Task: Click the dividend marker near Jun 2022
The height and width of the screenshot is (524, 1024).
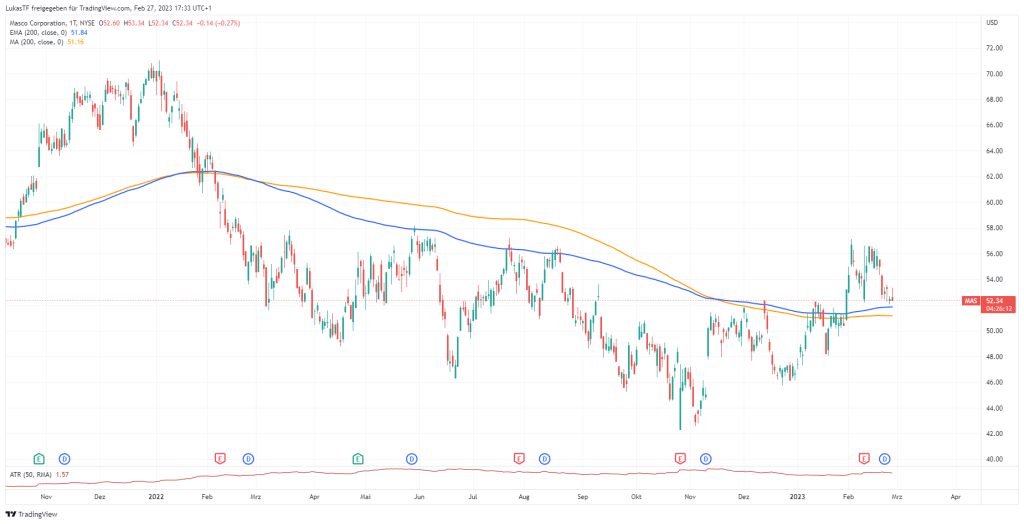Action: tap(412, 458)
